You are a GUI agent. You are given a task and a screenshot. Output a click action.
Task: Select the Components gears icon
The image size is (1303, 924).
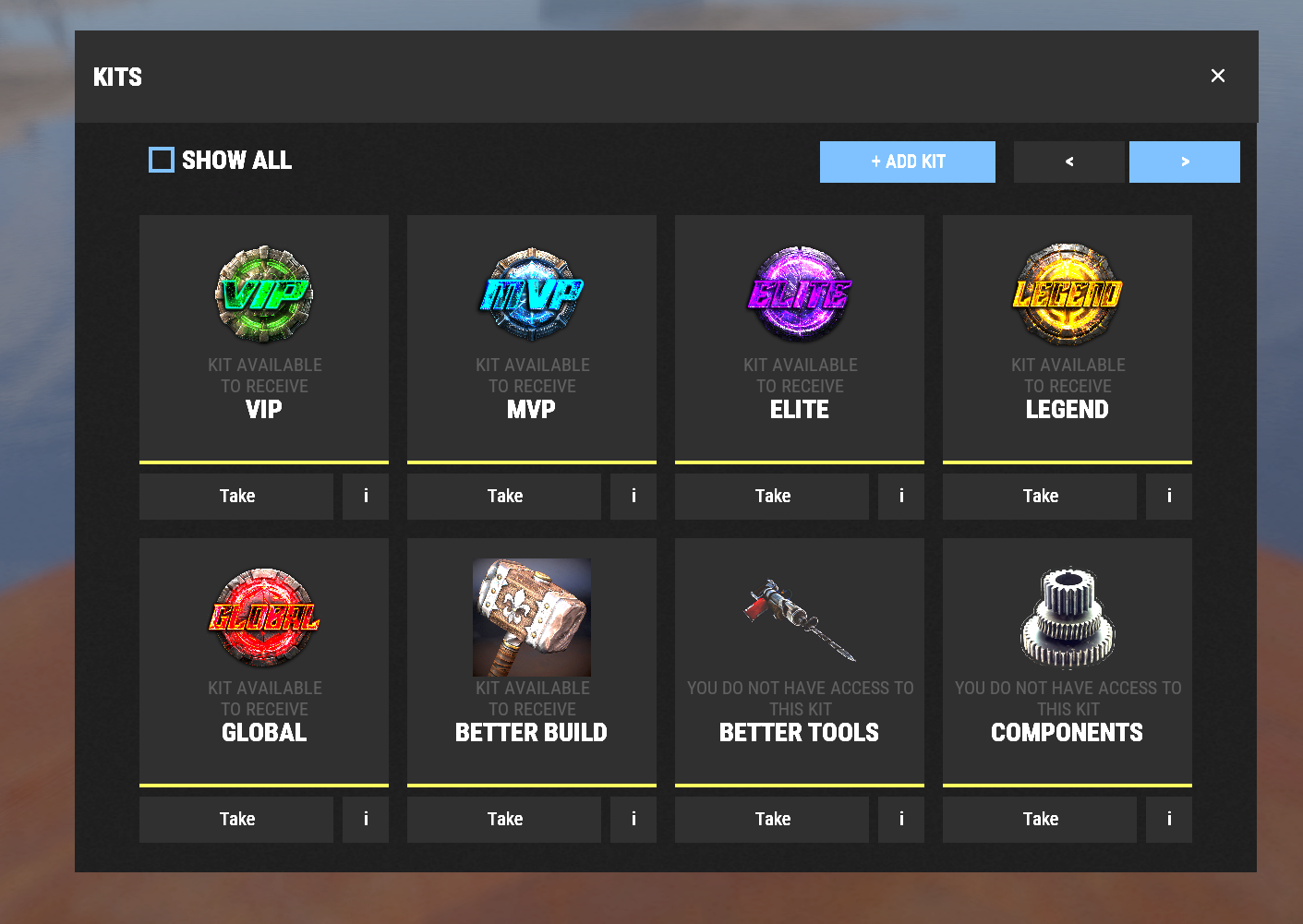(1068, 618)
